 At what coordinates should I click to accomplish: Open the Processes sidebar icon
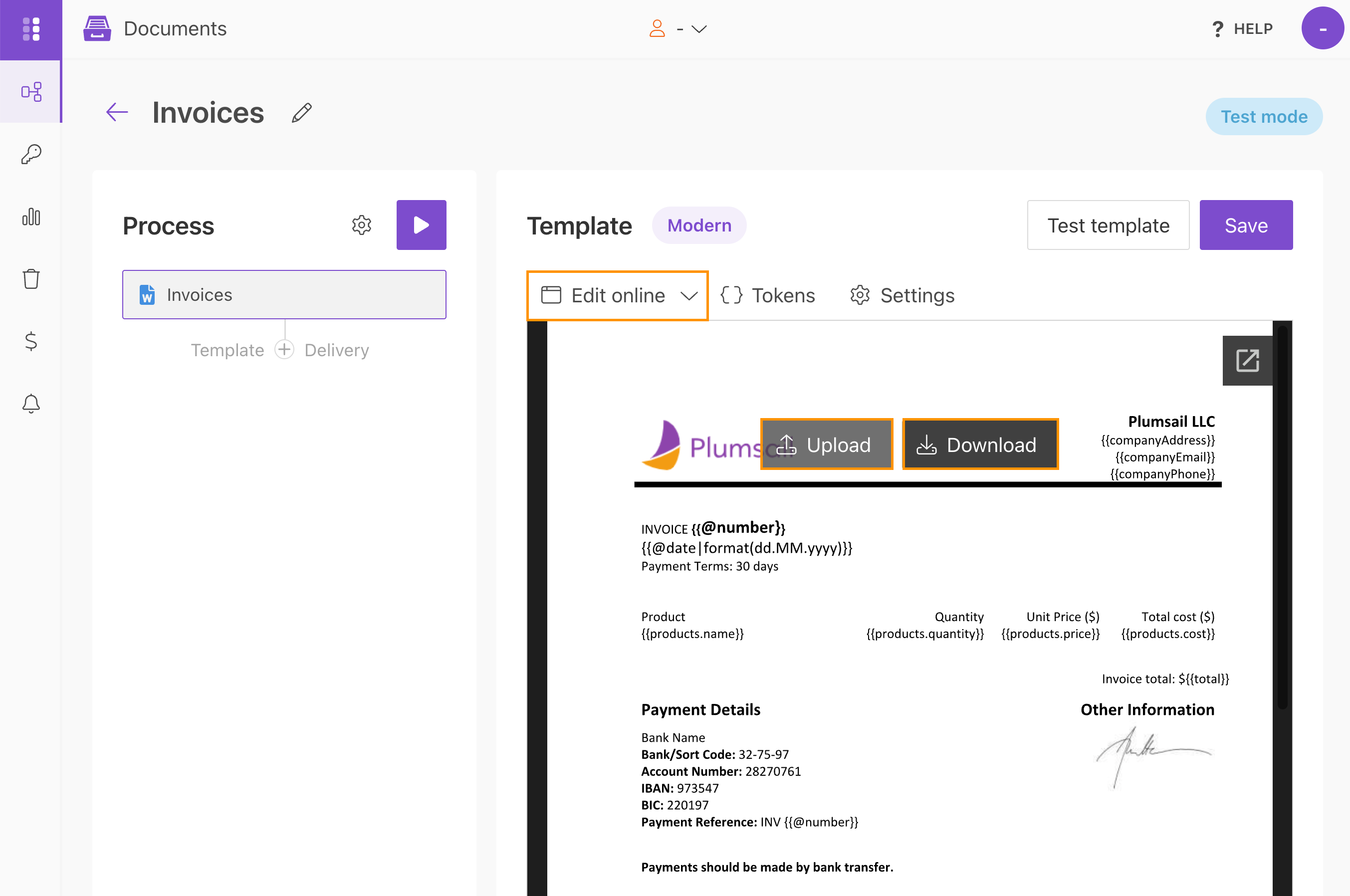[31, 92]
